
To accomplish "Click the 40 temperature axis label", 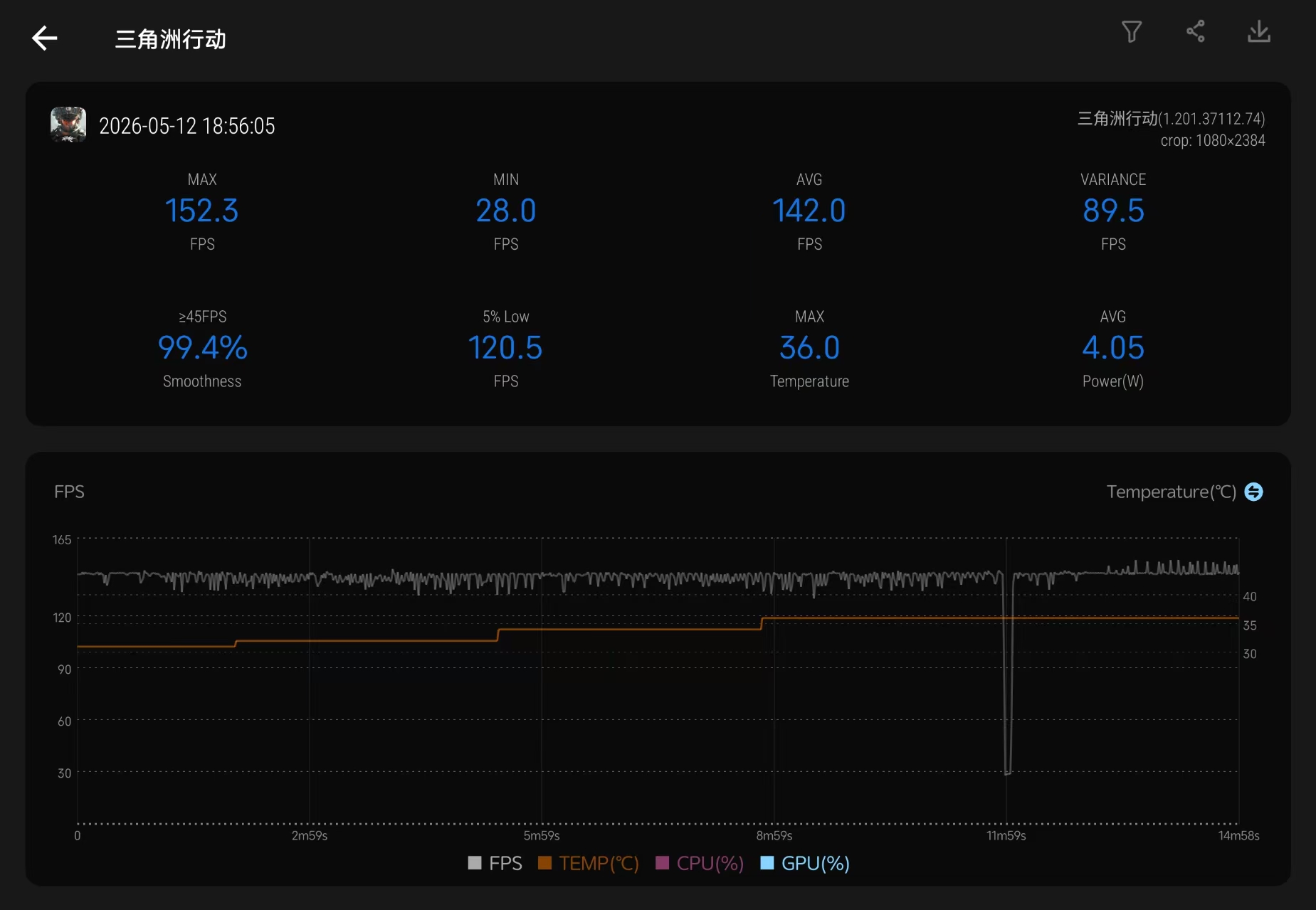I will [1250, 596].
